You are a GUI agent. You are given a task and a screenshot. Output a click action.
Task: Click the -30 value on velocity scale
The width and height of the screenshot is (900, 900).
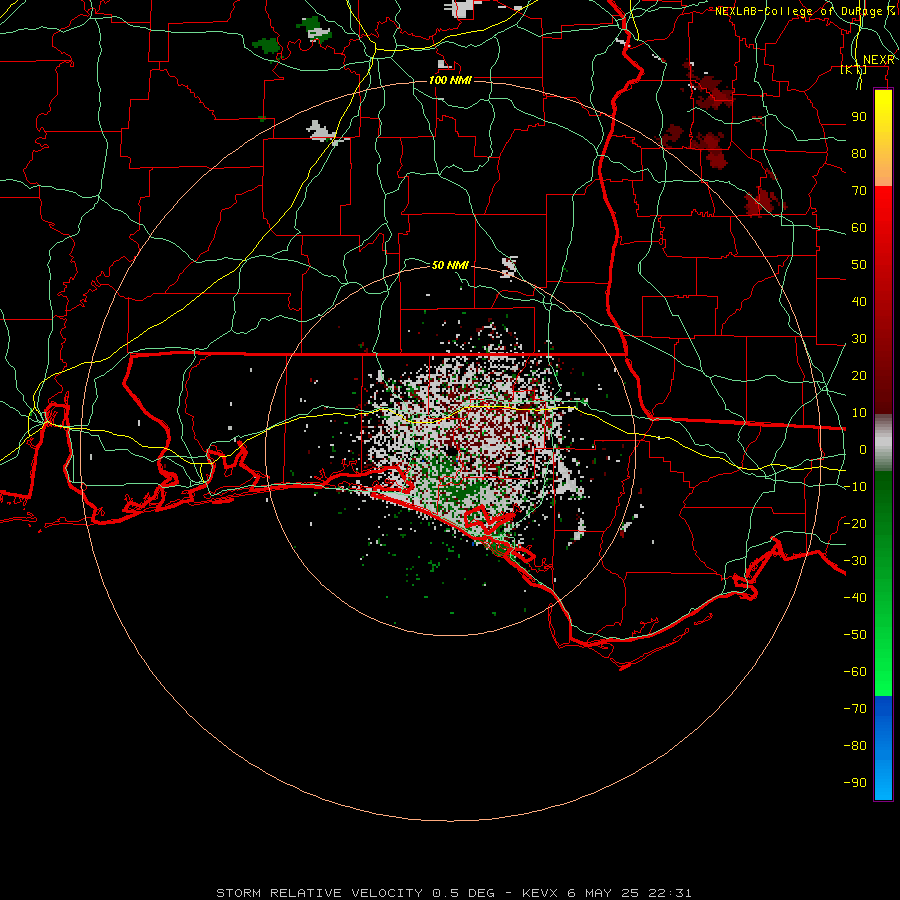855,561
